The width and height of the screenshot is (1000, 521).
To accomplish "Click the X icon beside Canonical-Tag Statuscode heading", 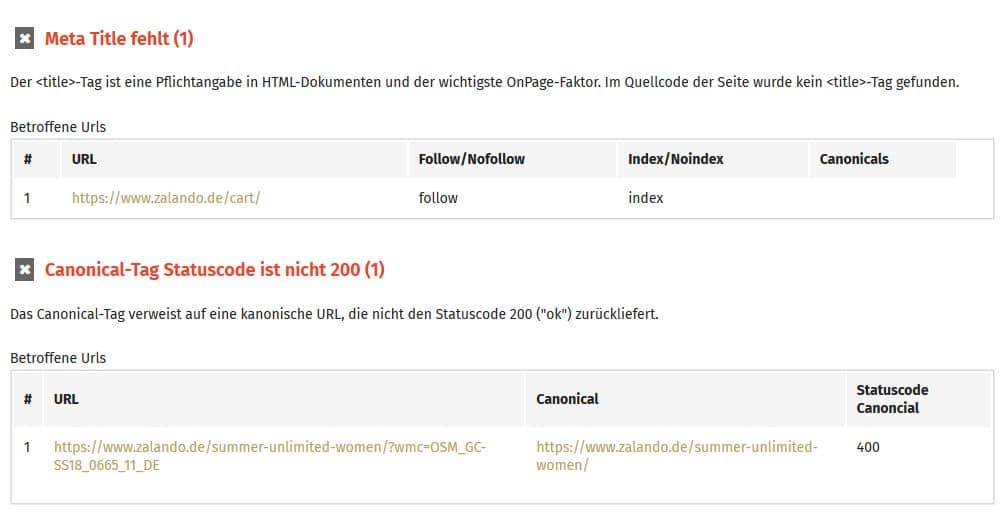I will click(x=24, y=270).
